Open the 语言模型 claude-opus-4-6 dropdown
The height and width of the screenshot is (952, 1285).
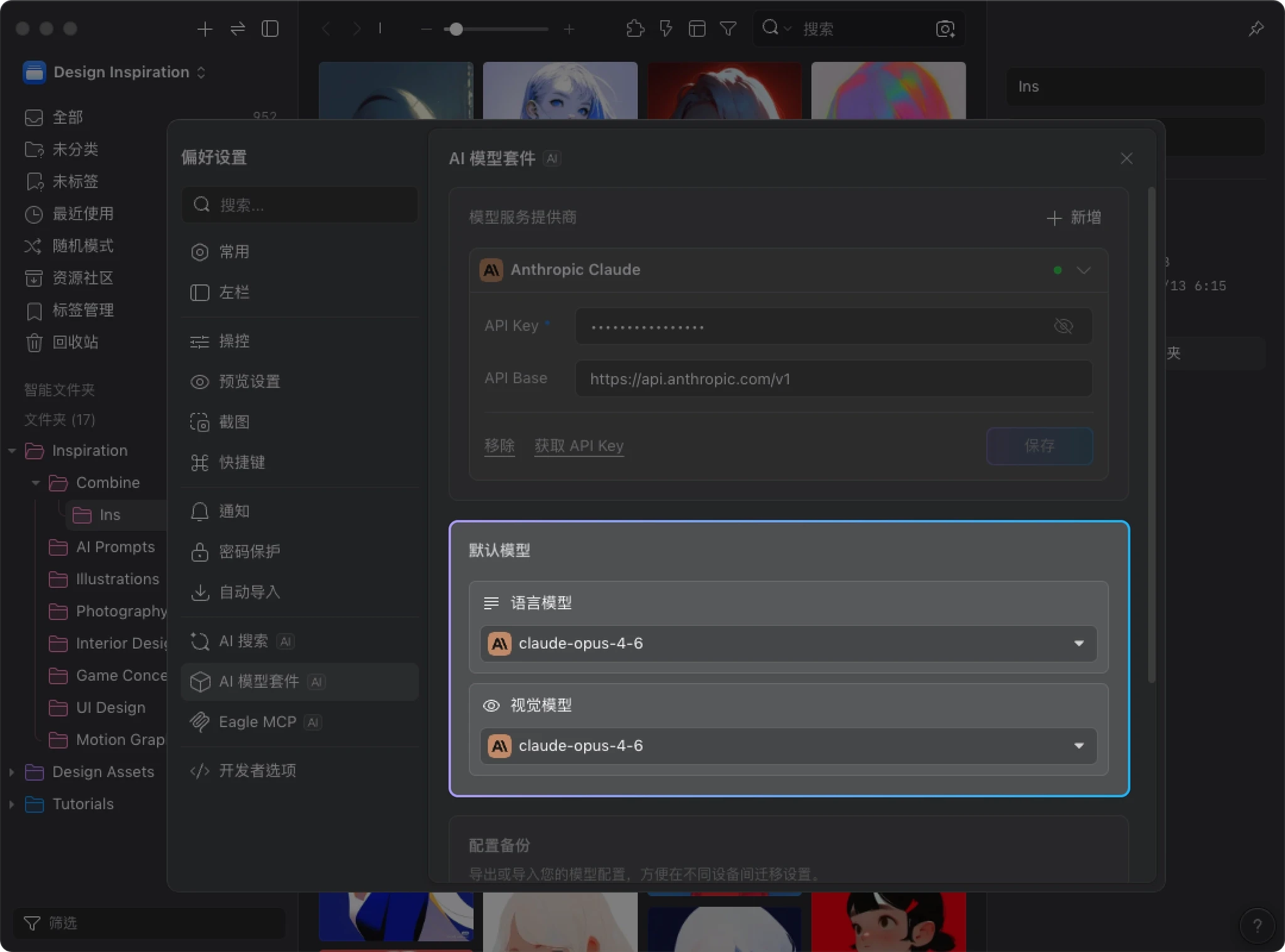(788, 643)
